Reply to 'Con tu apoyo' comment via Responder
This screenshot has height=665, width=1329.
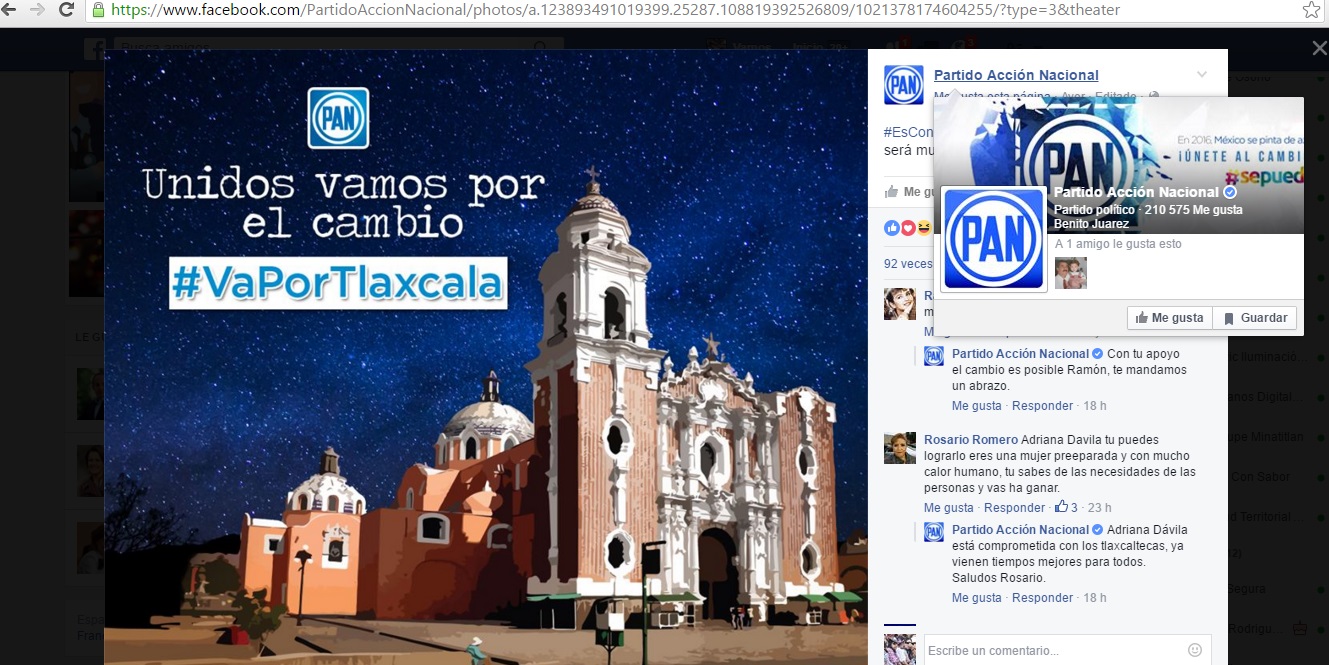point(1042,406)
